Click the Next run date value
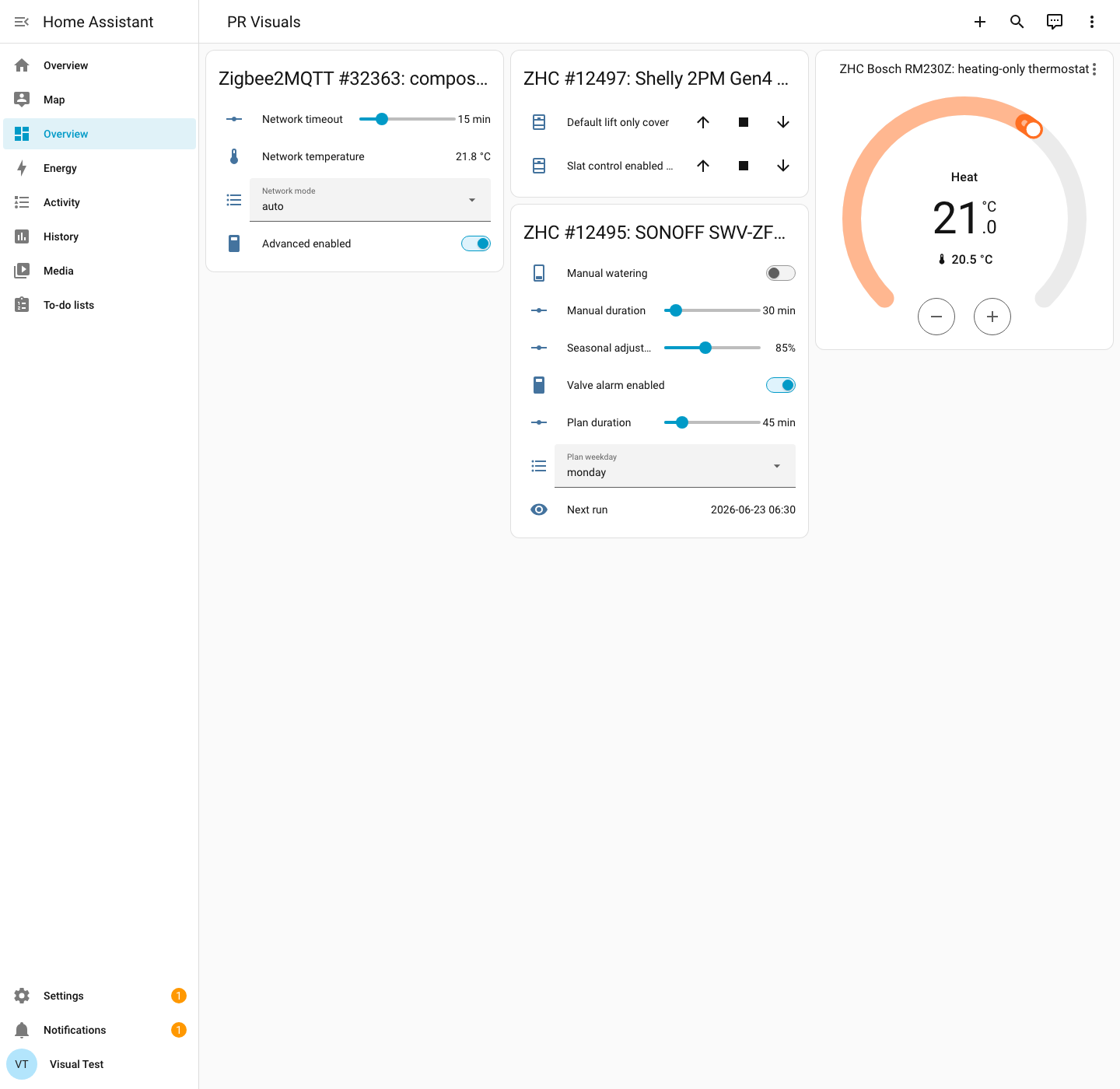Image resolution: width=1120 pixels, height=1089 pixels. point(753,509)
